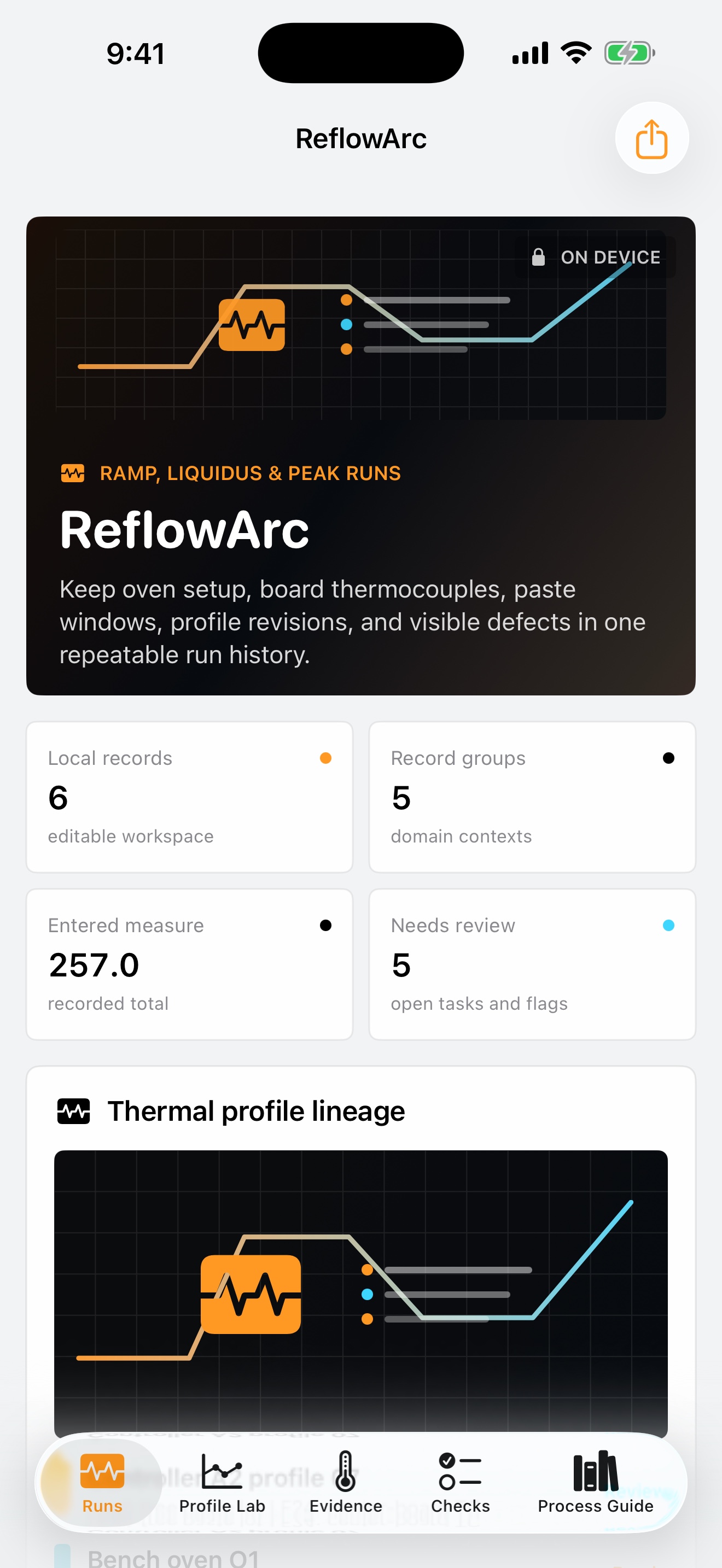Tap the Thermal profile lineage heading

tap(257, 1111)
